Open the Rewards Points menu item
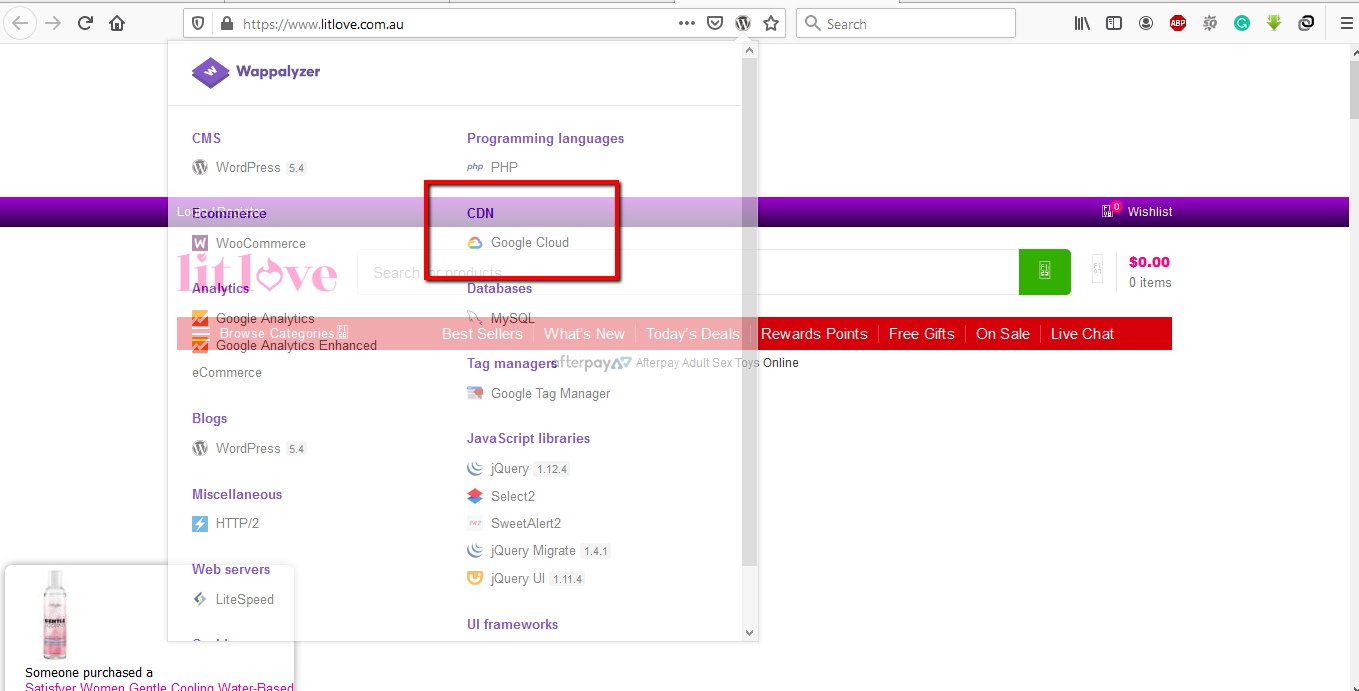The height and width of the screenshot is (691, 1359). click(814, 334)
